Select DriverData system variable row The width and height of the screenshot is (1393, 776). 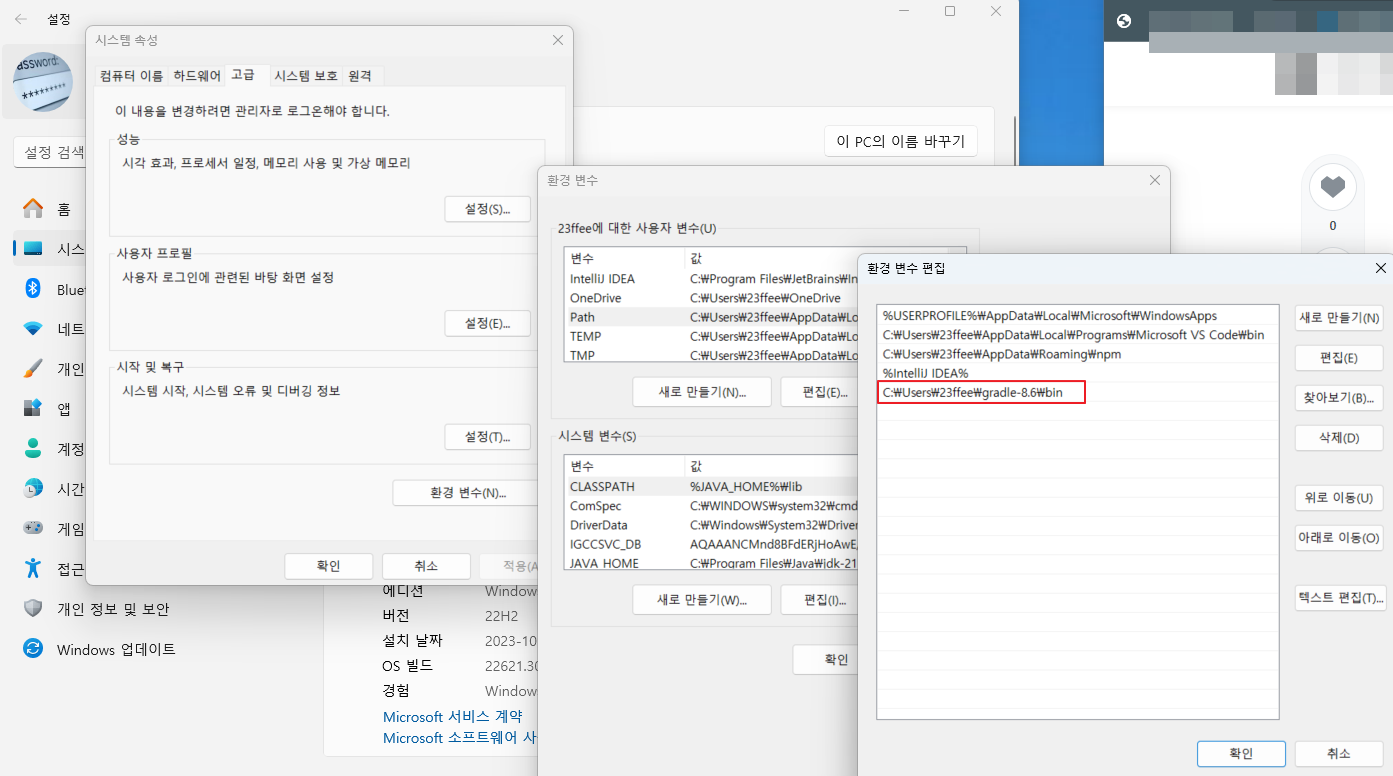pyautogui.click(x=711, y=525)
